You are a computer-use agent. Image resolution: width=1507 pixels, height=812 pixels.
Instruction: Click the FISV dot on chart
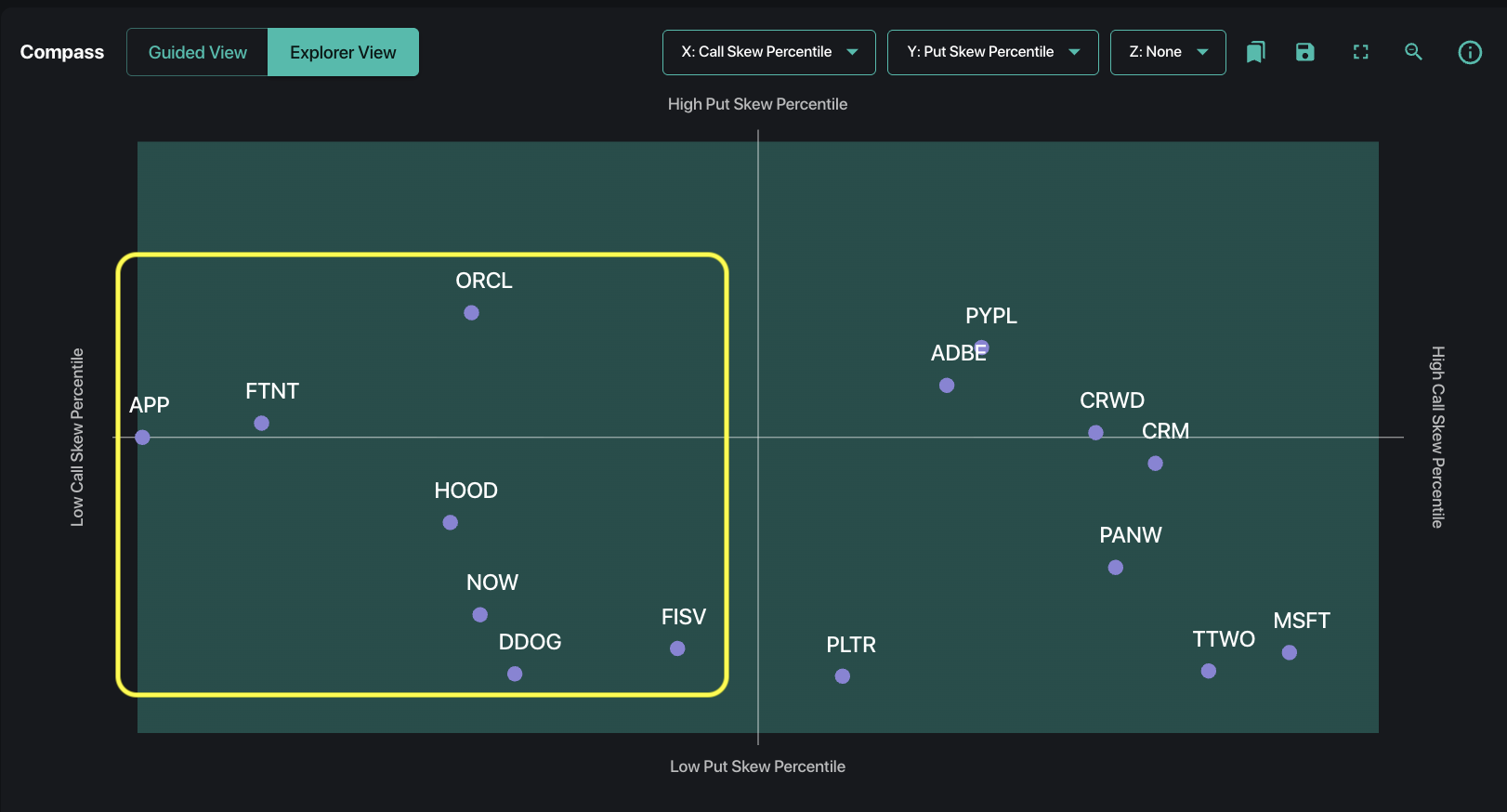click(677, 648)
